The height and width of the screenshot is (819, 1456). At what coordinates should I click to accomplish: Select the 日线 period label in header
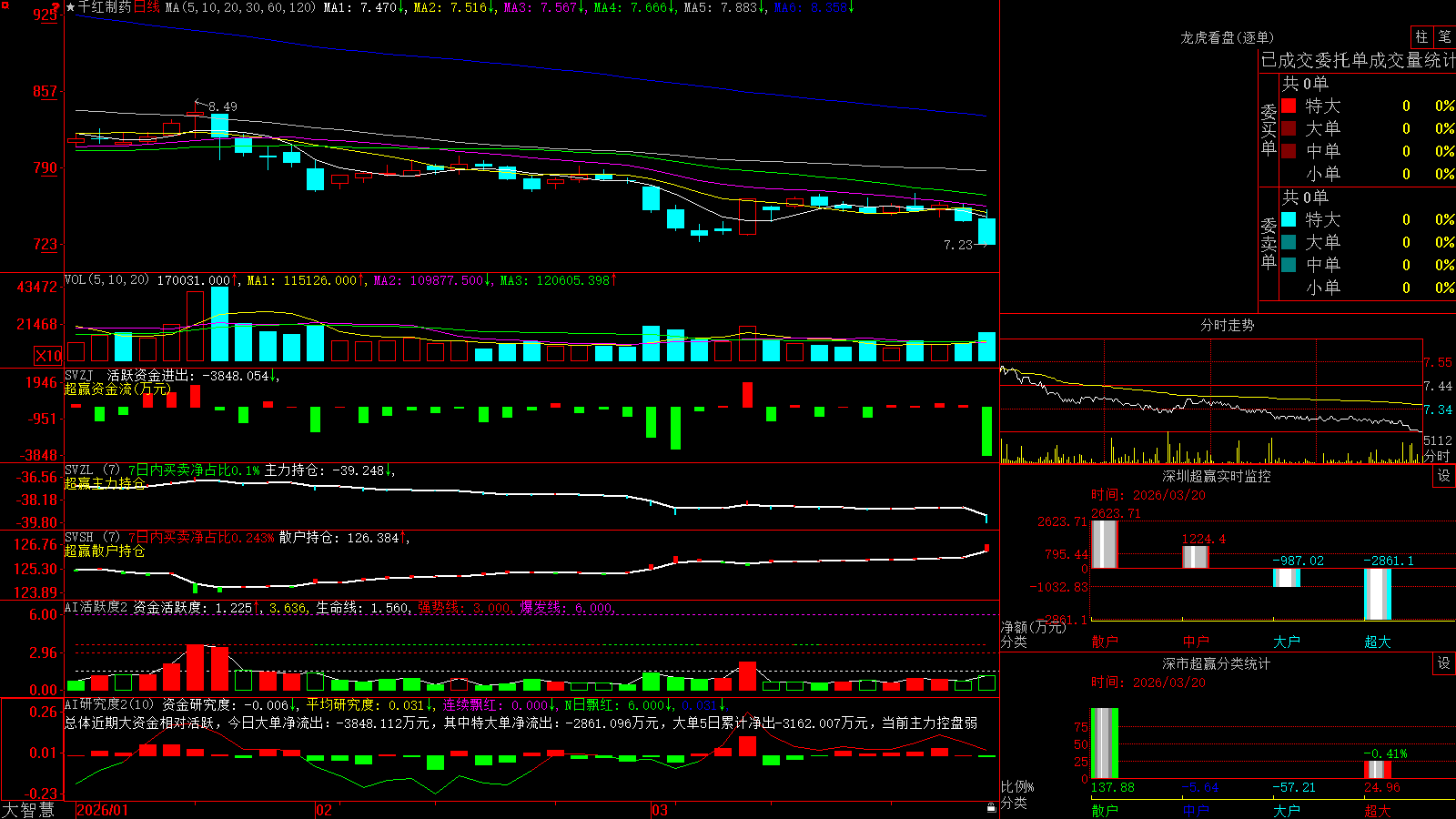point(147,7)
